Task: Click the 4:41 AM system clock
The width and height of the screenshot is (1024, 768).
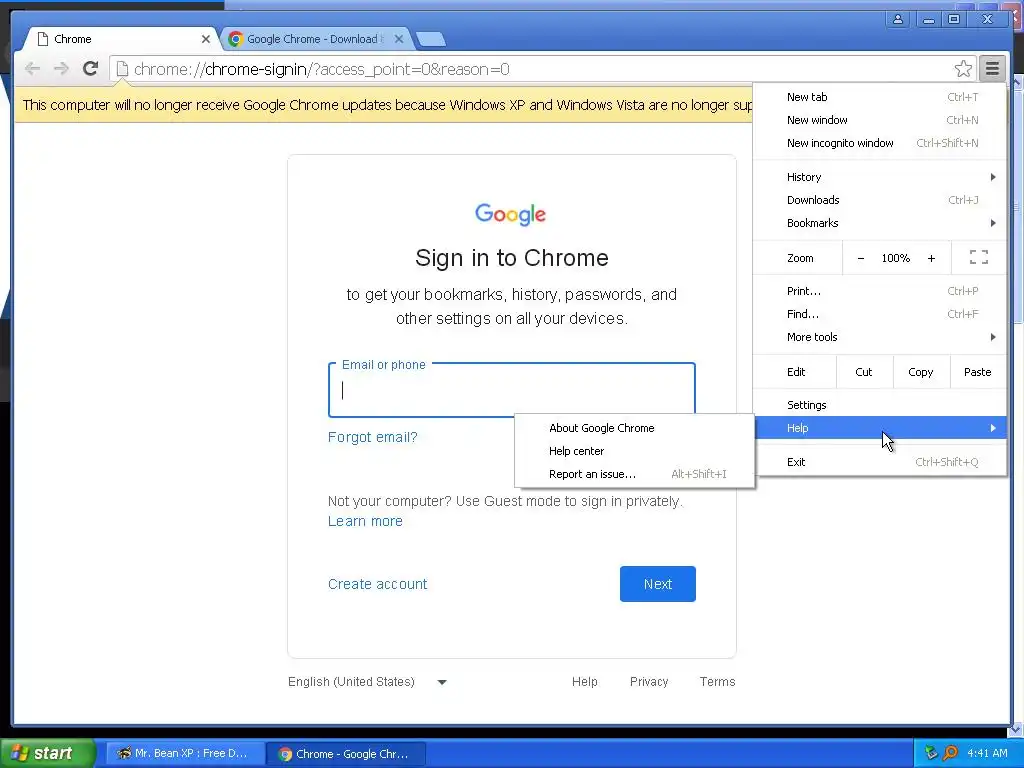Action: [x=987, y=753]
